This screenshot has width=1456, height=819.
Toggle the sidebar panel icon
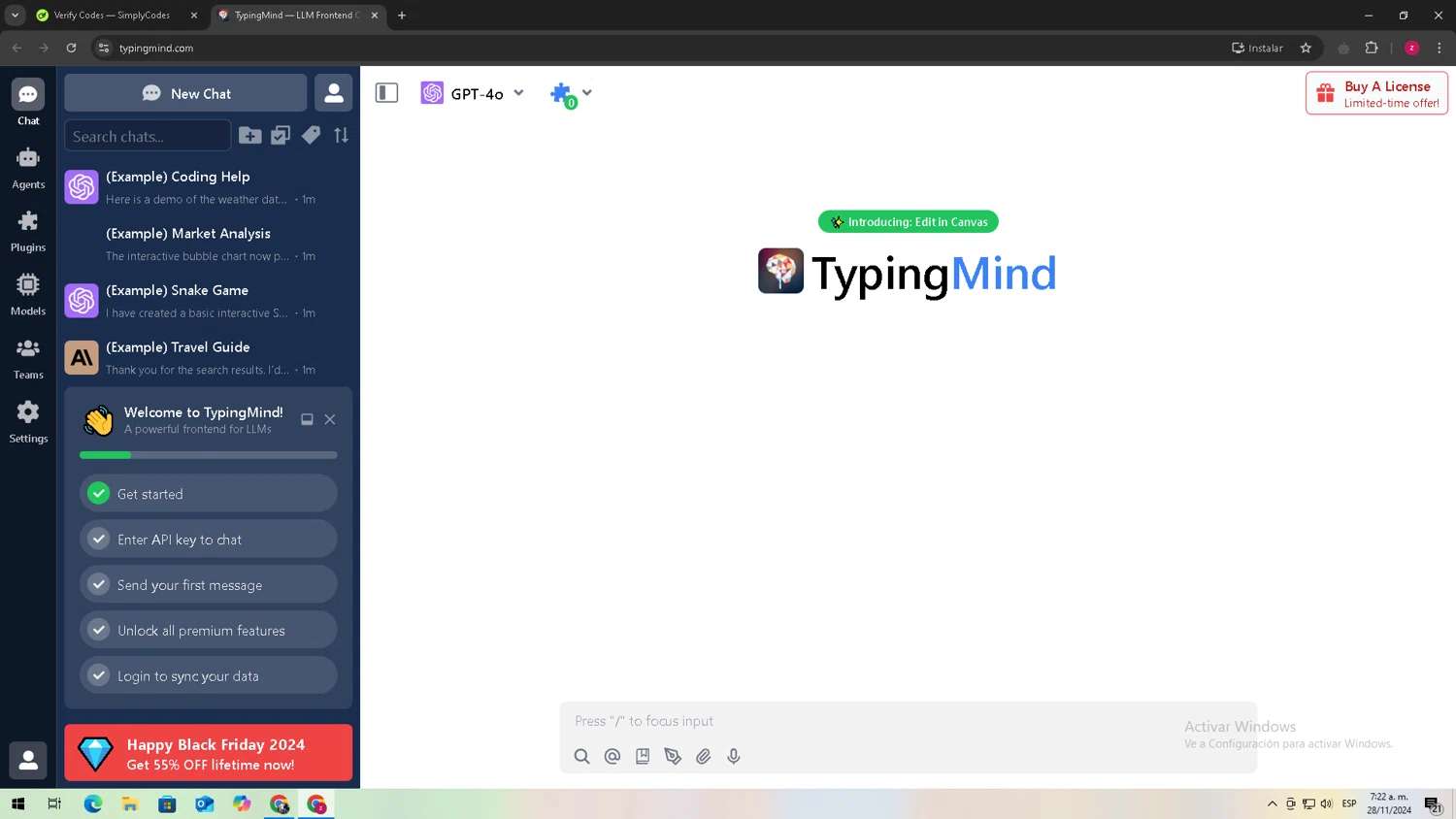[386, 93]
